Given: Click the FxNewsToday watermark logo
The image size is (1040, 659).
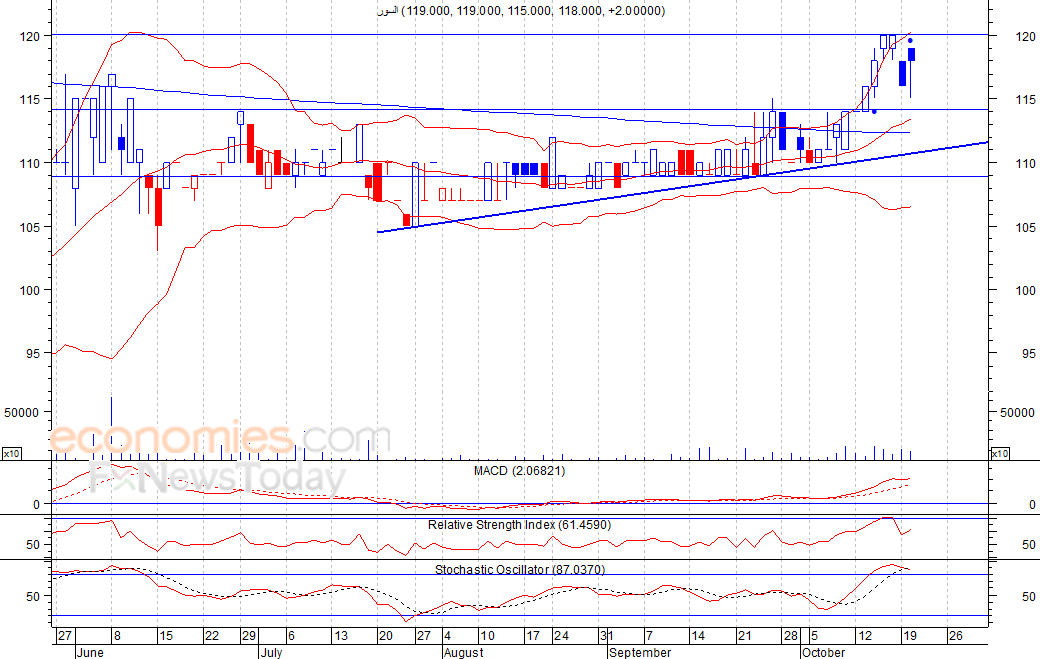Looking at the screenshot, I should [217, 477].
